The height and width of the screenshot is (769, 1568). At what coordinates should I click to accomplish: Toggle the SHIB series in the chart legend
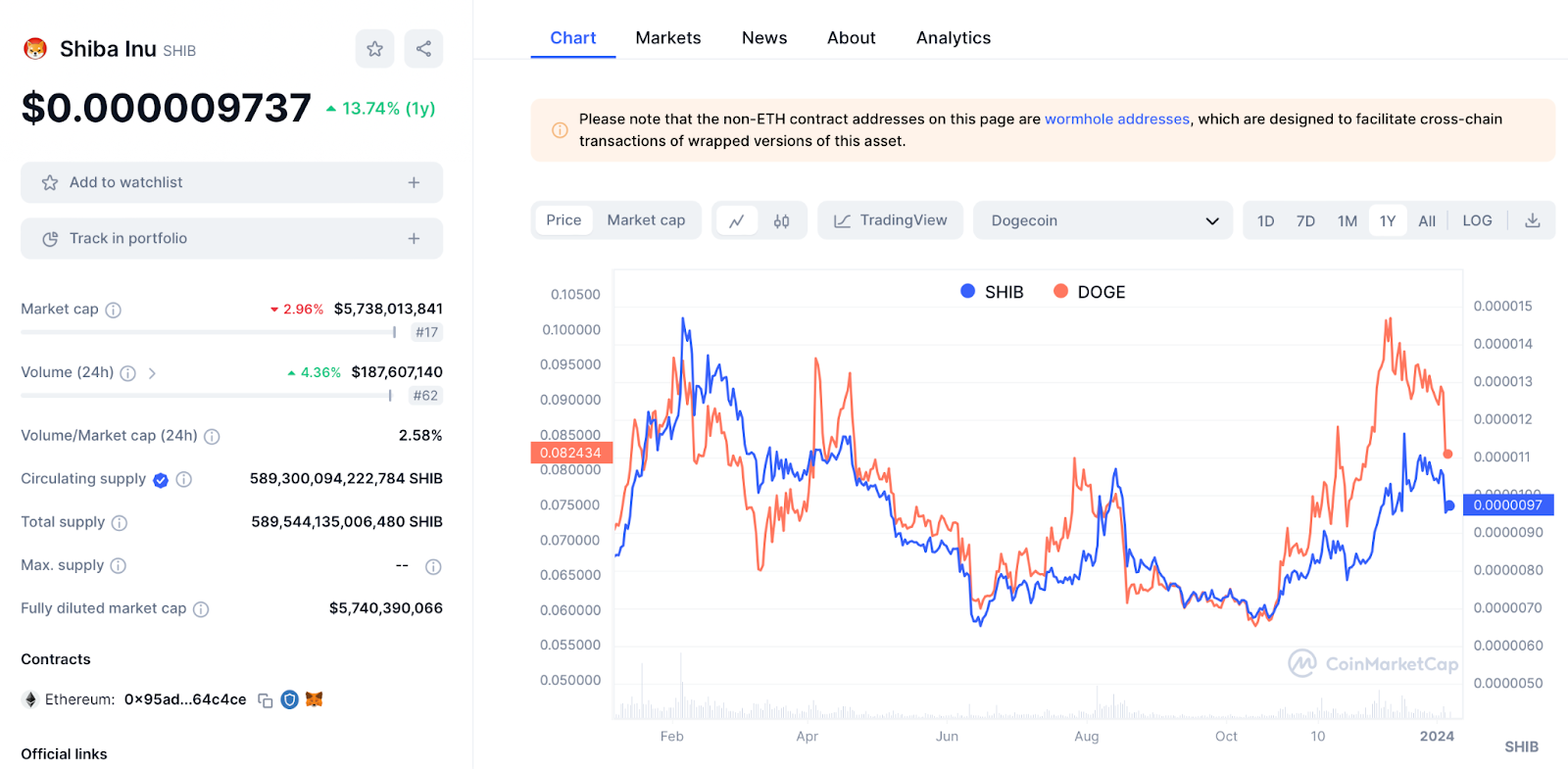992,292
